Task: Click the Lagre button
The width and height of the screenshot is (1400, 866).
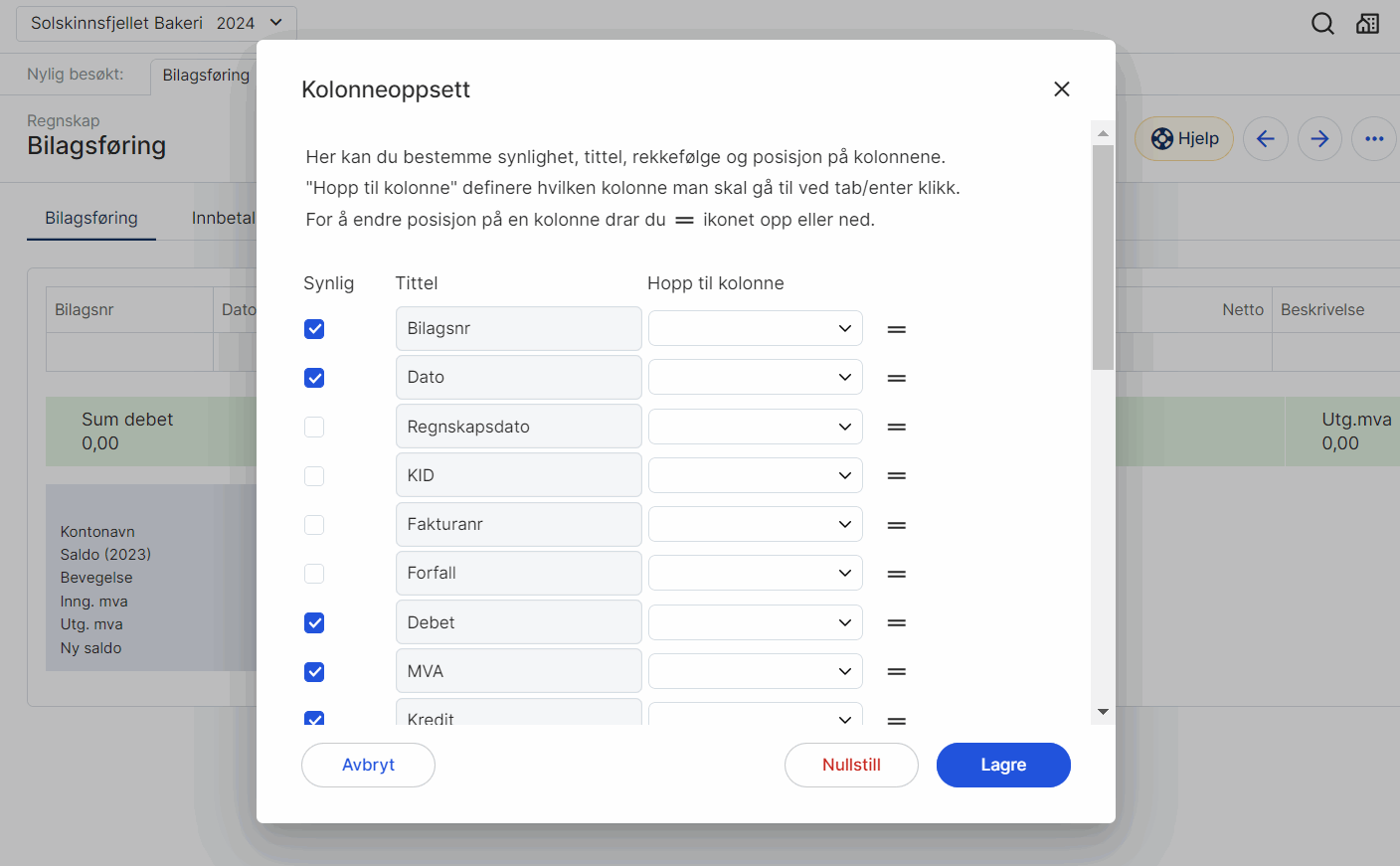Action: [x=1002, y=765]
